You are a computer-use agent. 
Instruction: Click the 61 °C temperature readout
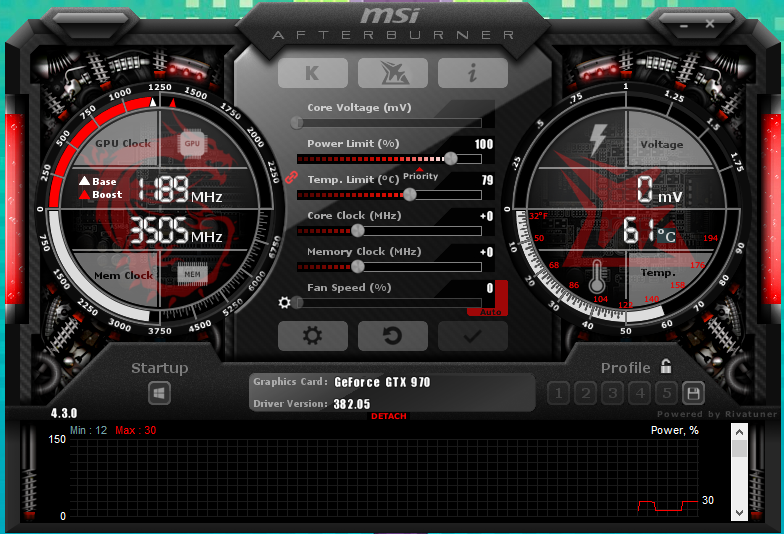tap(649, 232)
